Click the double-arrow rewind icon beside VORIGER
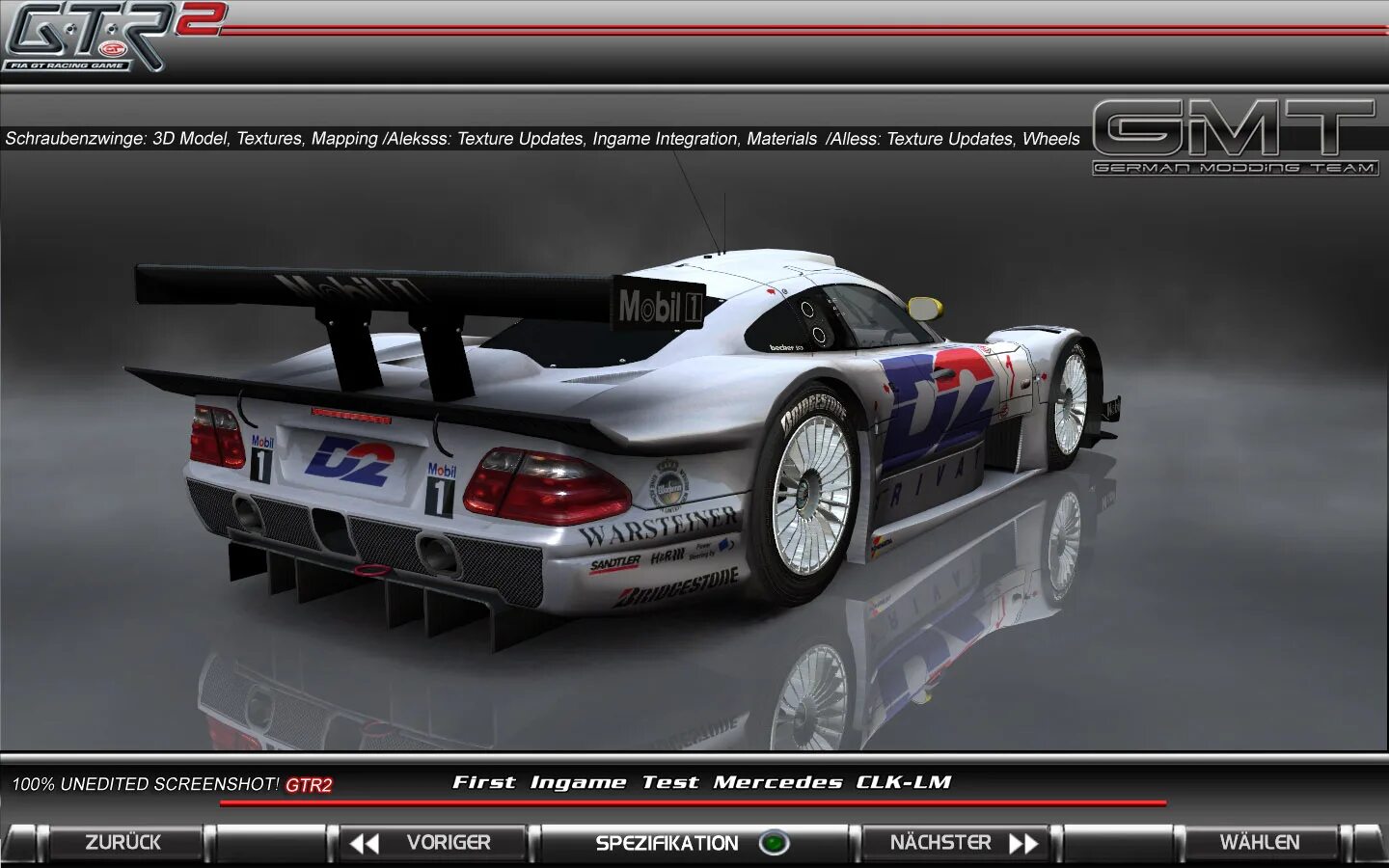 tap(362, 842)
